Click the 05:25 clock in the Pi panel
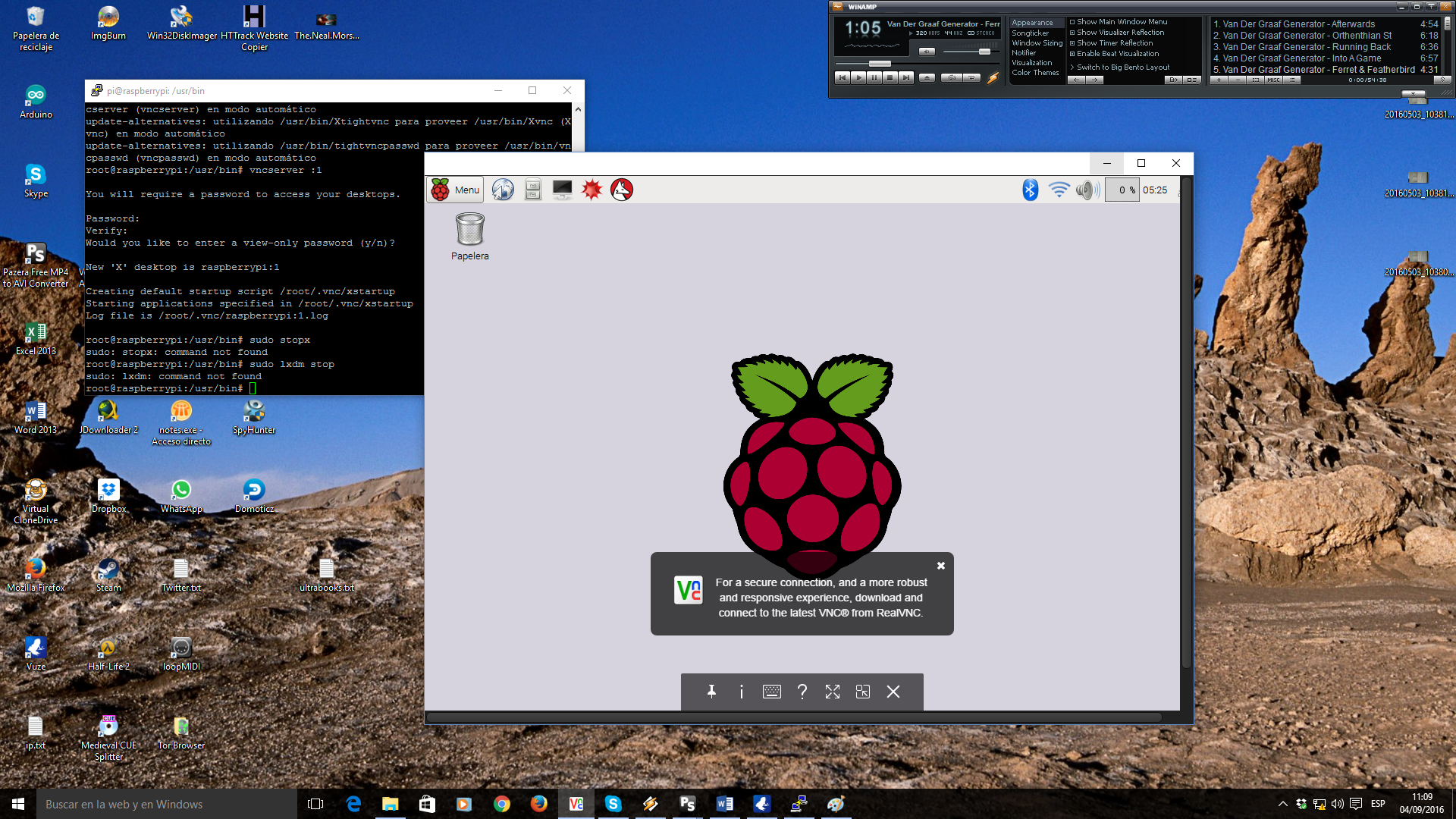Image resolution: width=1456 pixels, height=819 pixels. pyautogui.click(x=1155, y=190)
